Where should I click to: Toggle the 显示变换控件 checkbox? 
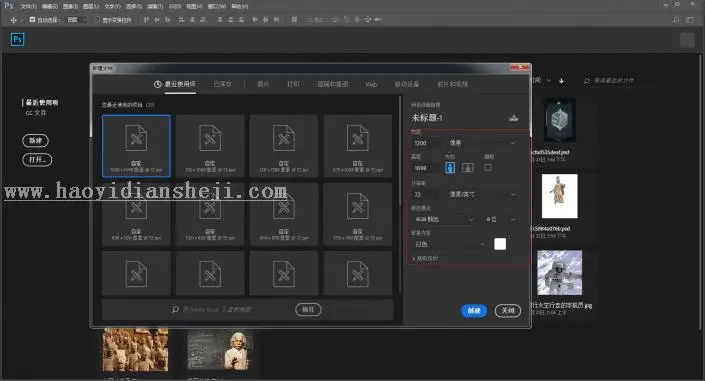pyautogui.click(x=97, y=20)
